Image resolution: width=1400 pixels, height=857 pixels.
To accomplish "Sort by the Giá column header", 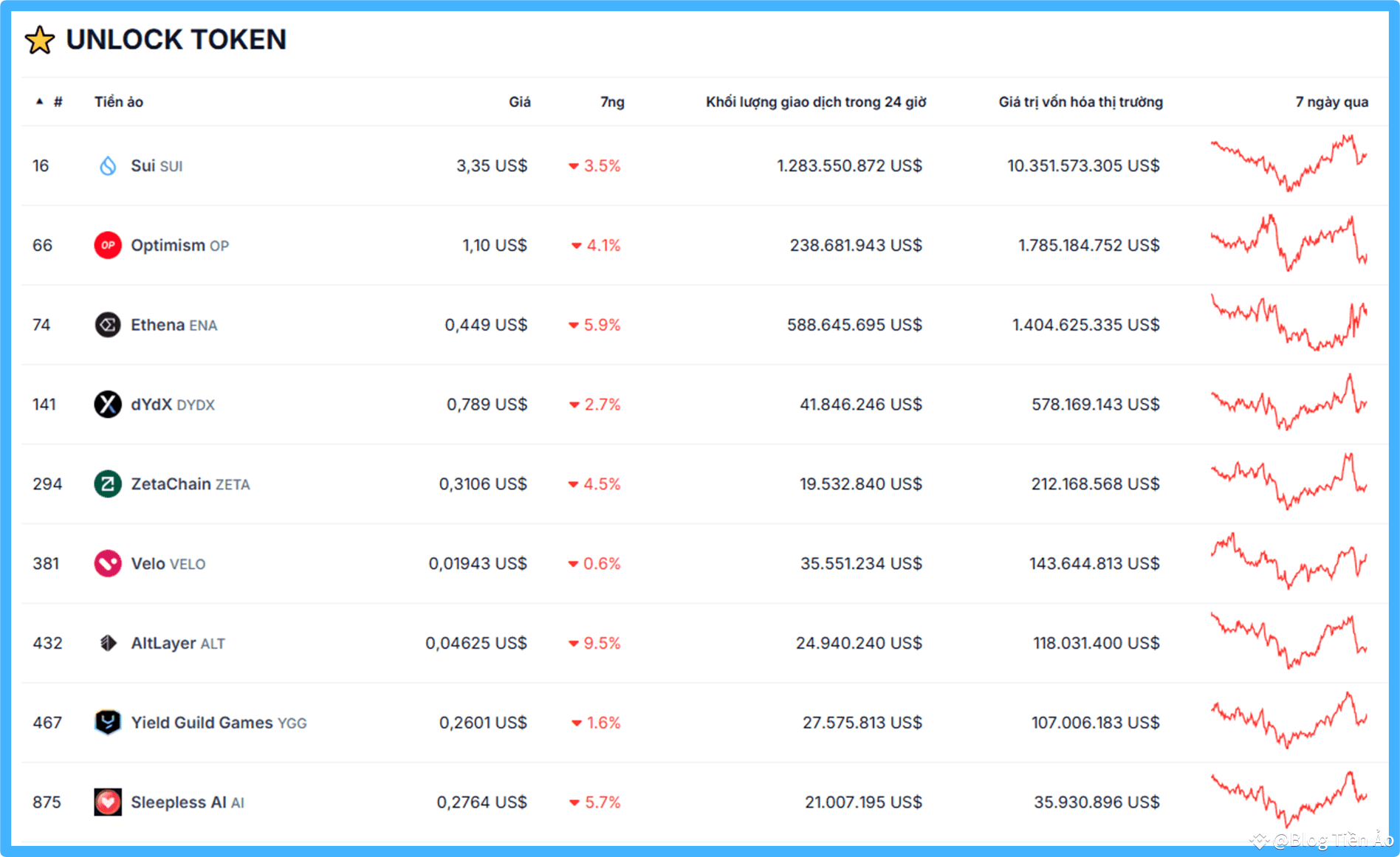I will [x=519, y=102].
